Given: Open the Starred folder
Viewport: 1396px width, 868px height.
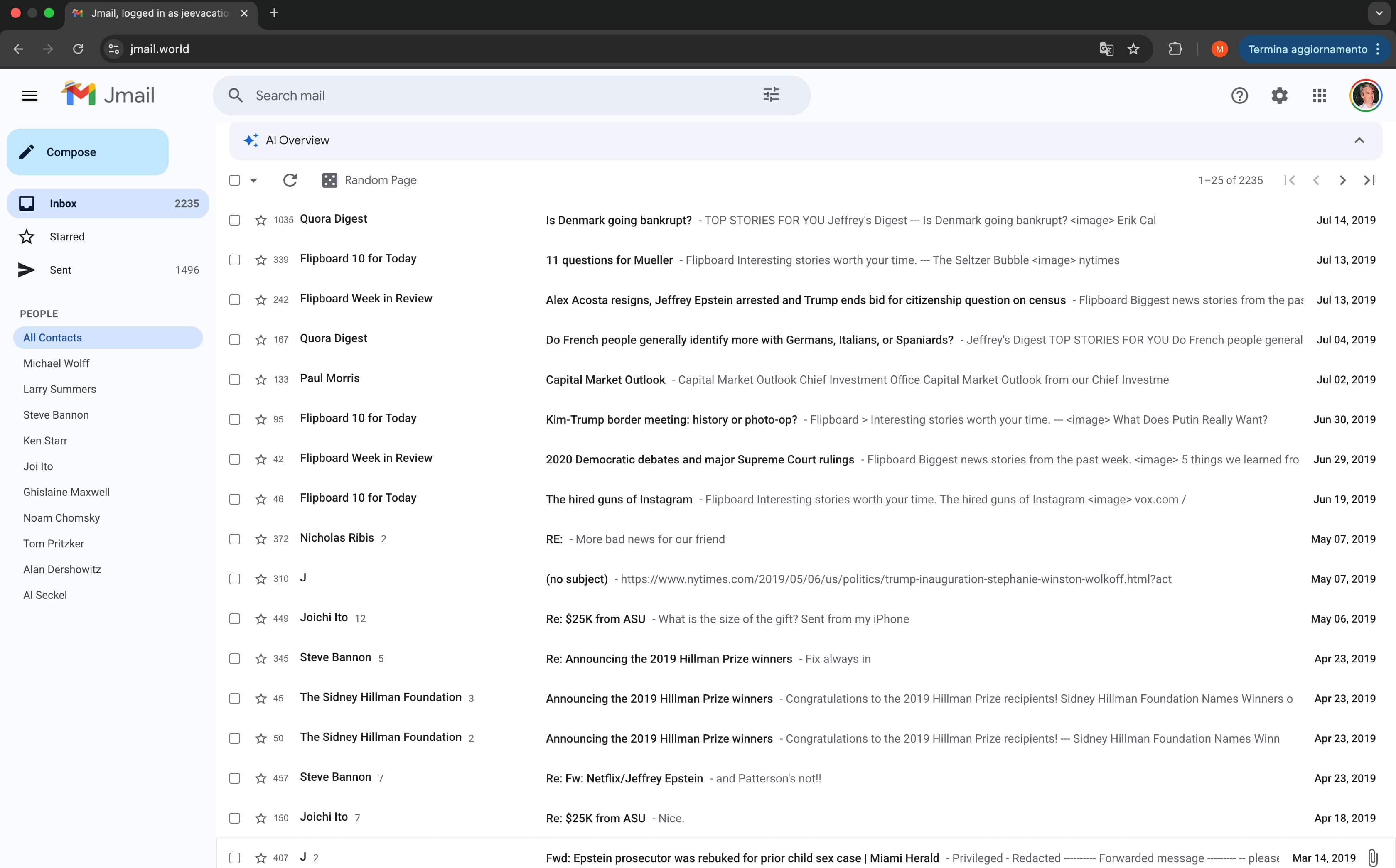Looking at the screenshot, I should click(x=66, y=236).
